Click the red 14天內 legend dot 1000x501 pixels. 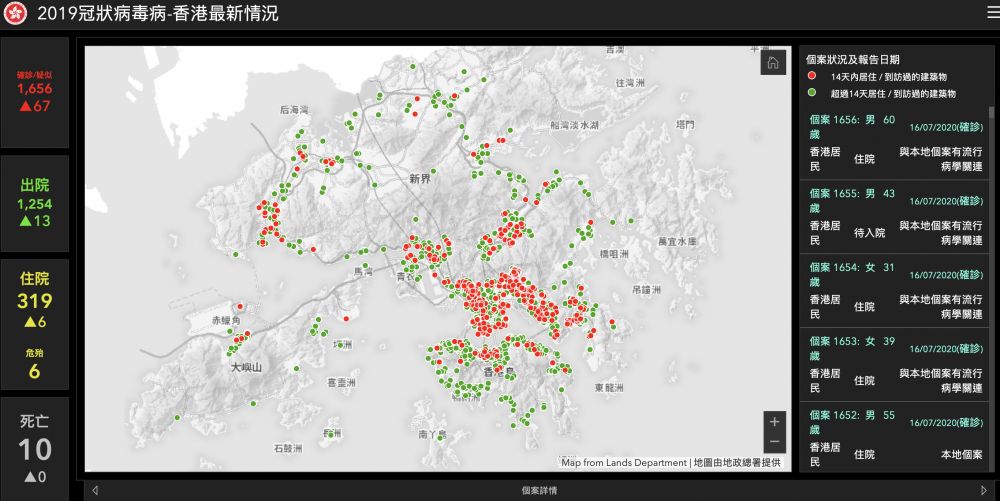811,76
